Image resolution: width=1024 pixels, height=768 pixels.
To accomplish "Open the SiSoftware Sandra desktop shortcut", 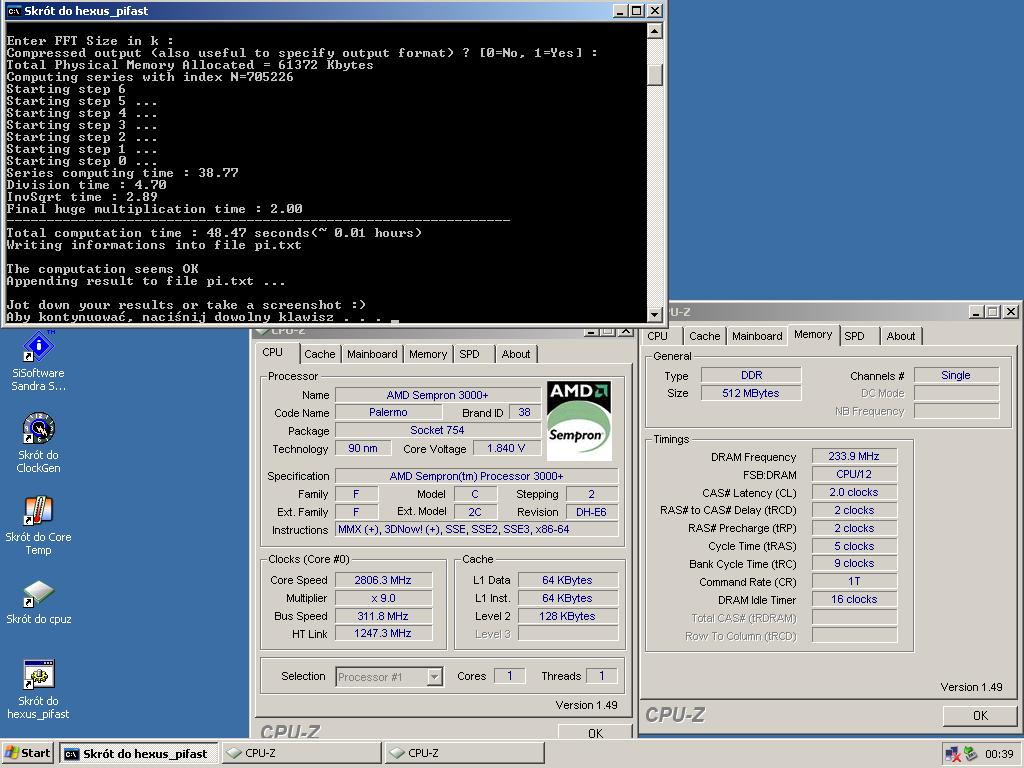I will click(x=39, y=361).
